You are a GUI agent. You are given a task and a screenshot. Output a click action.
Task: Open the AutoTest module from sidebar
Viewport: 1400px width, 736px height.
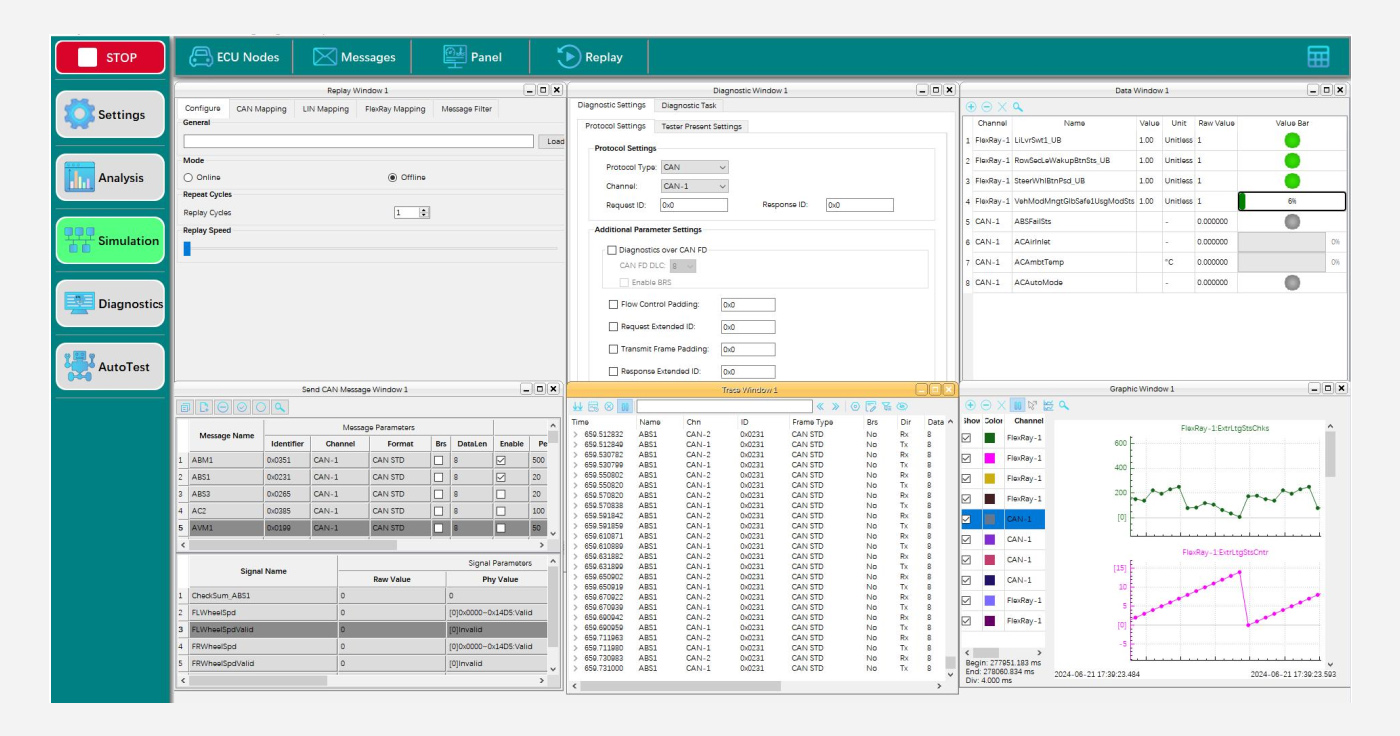[109, 367]
